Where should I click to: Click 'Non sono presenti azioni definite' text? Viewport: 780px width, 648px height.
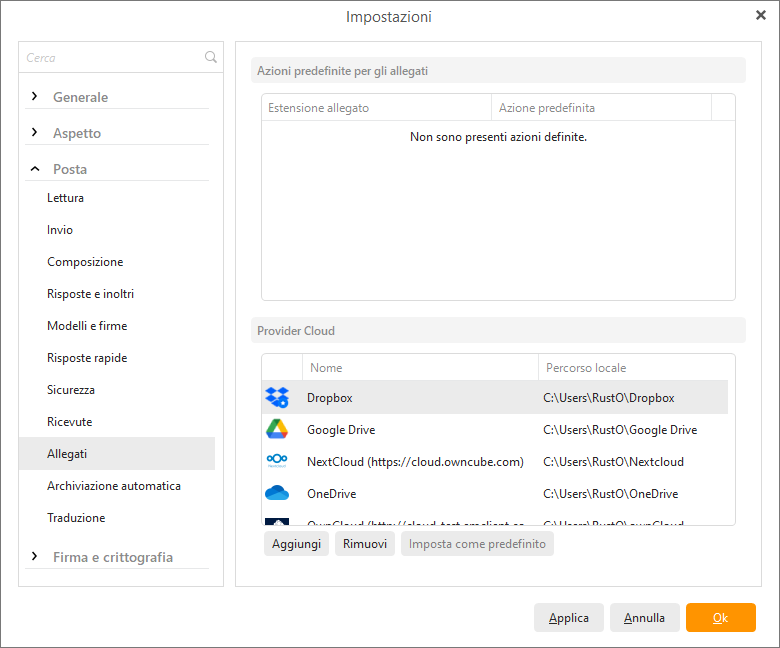tap(498, 137)
